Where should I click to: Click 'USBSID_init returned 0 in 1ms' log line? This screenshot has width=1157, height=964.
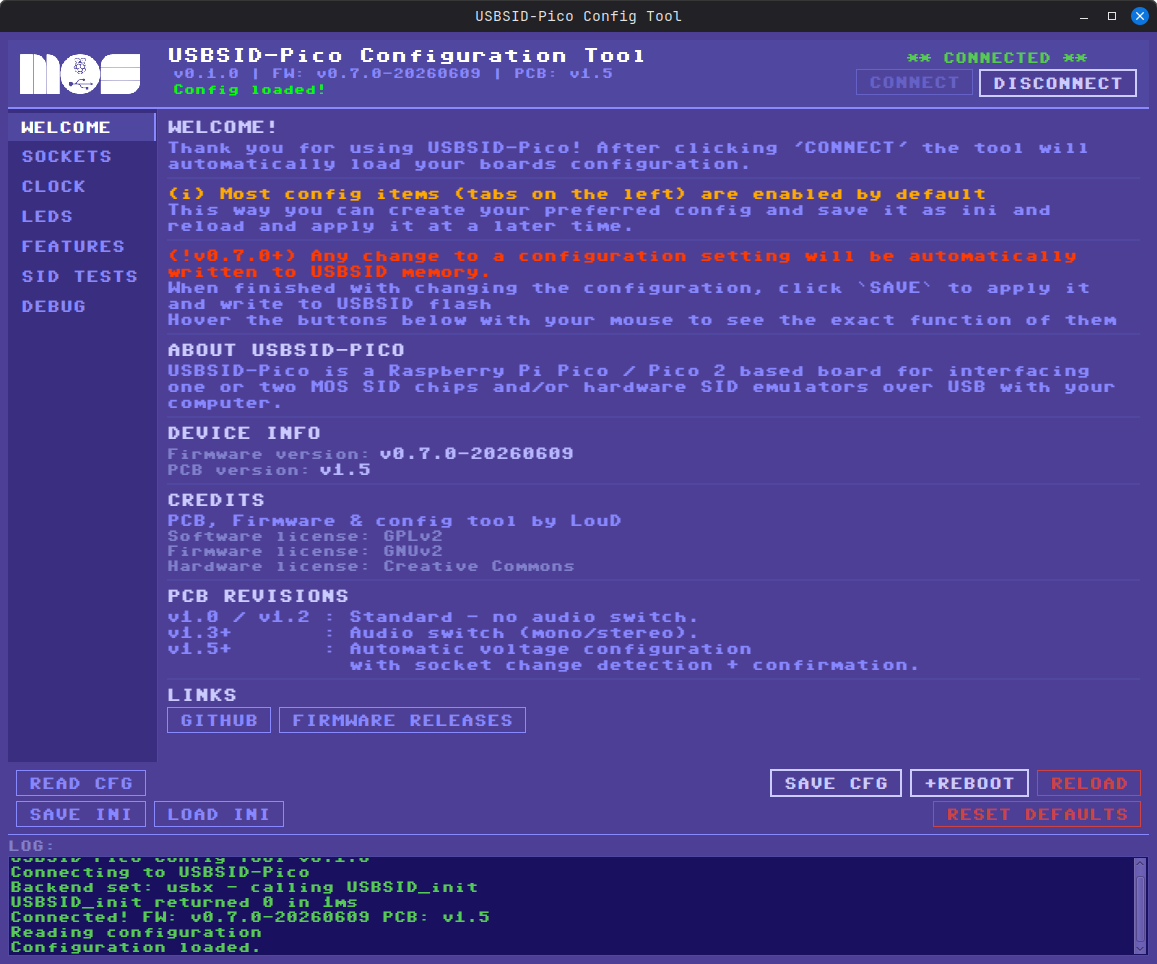coord(184,902)
